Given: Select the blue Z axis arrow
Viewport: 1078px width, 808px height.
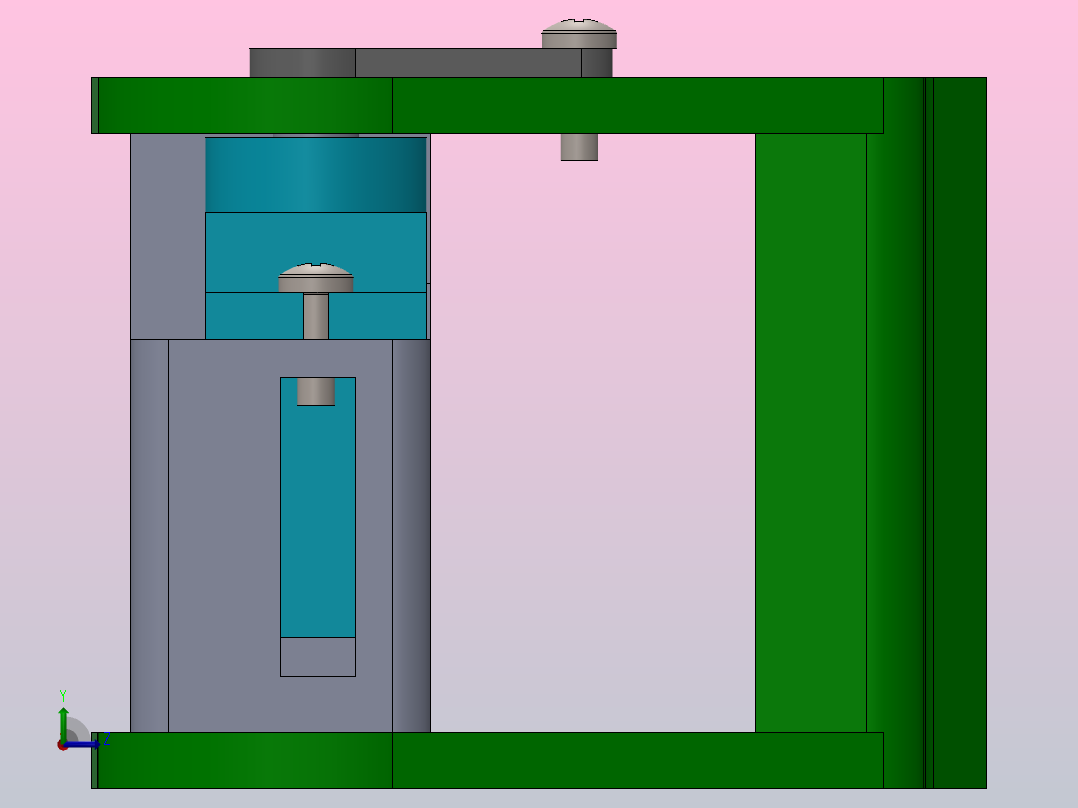Looking at the screenshot, I should 82,744.
